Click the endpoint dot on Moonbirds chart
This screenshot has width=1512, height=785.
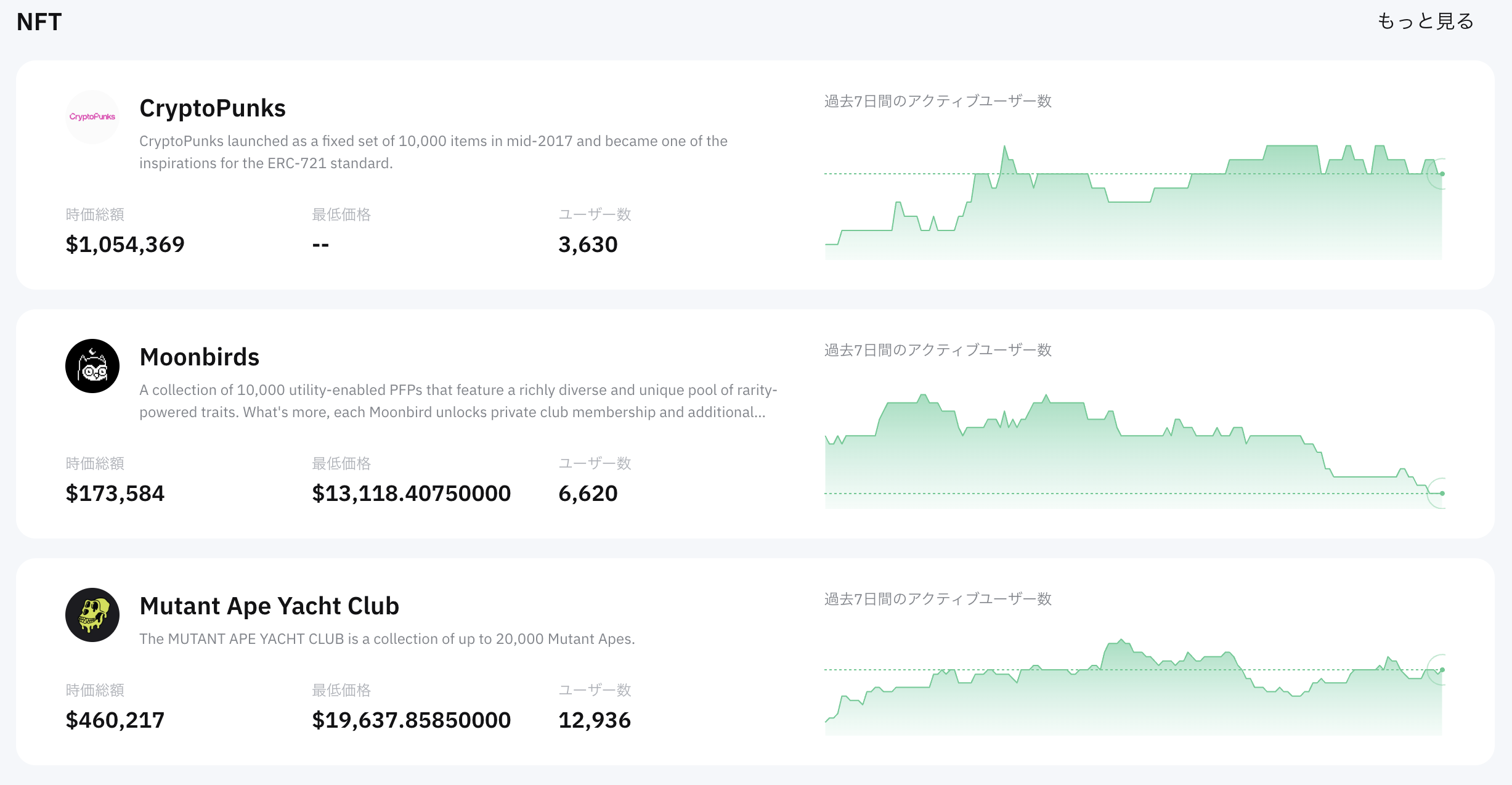tap(1441, 492)
